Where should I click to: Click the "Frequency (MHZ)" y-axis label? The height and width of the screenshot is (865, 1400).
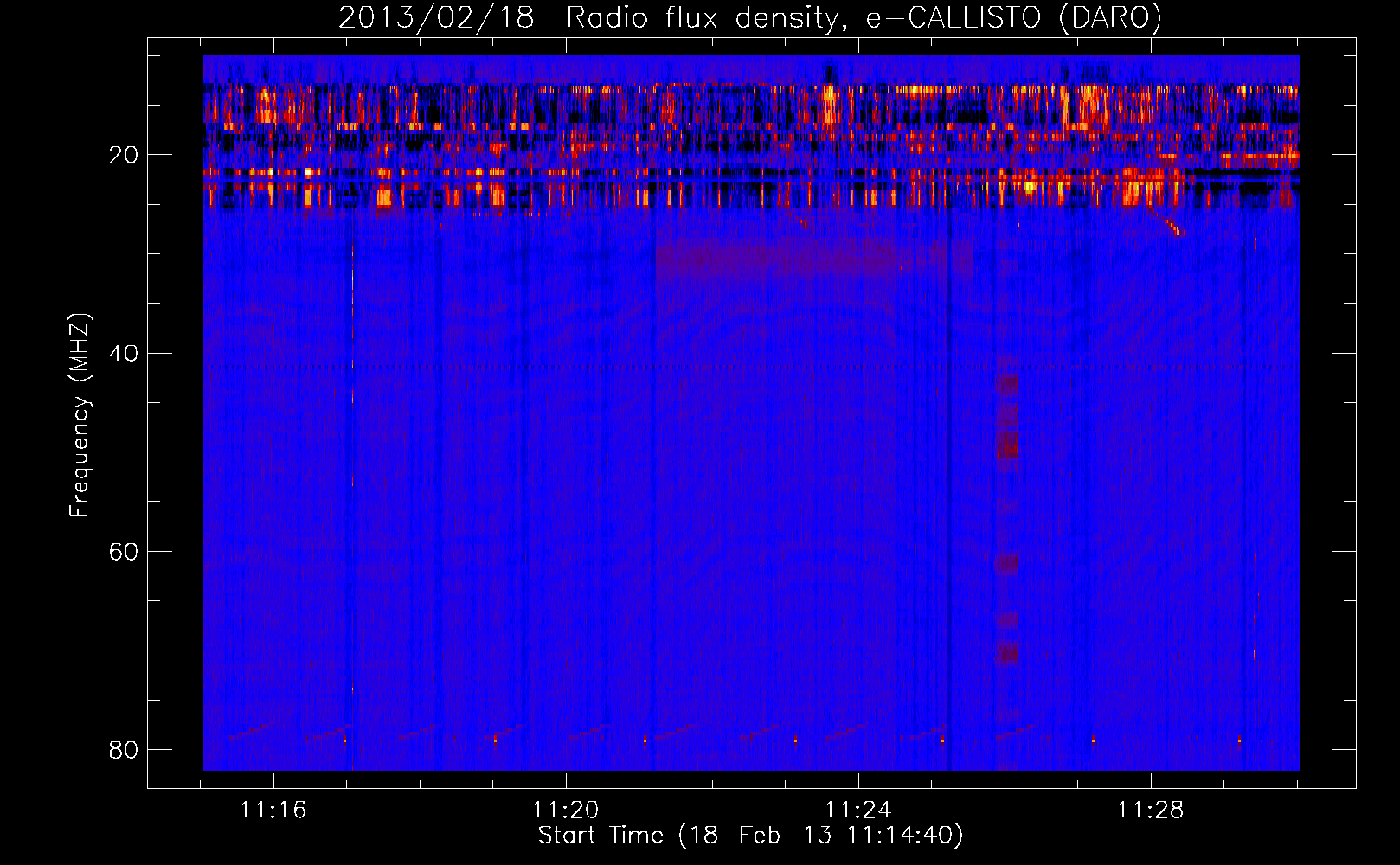coord(80,415)
